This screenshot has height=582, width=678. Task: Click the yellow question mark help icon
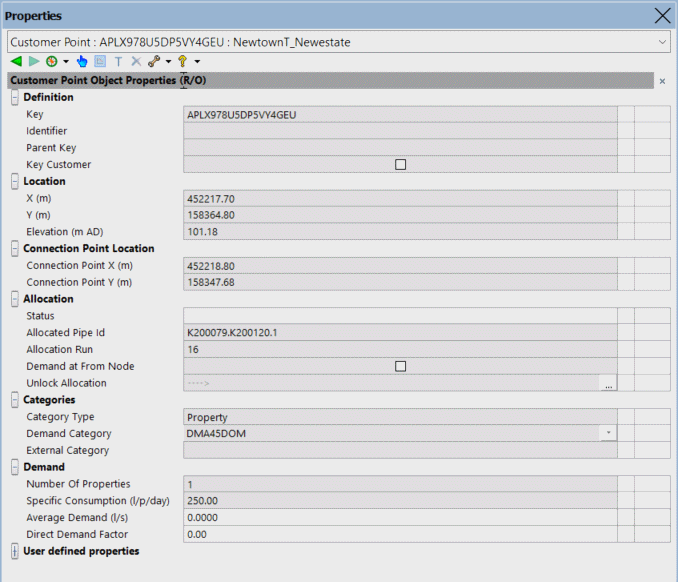(182, 61)
